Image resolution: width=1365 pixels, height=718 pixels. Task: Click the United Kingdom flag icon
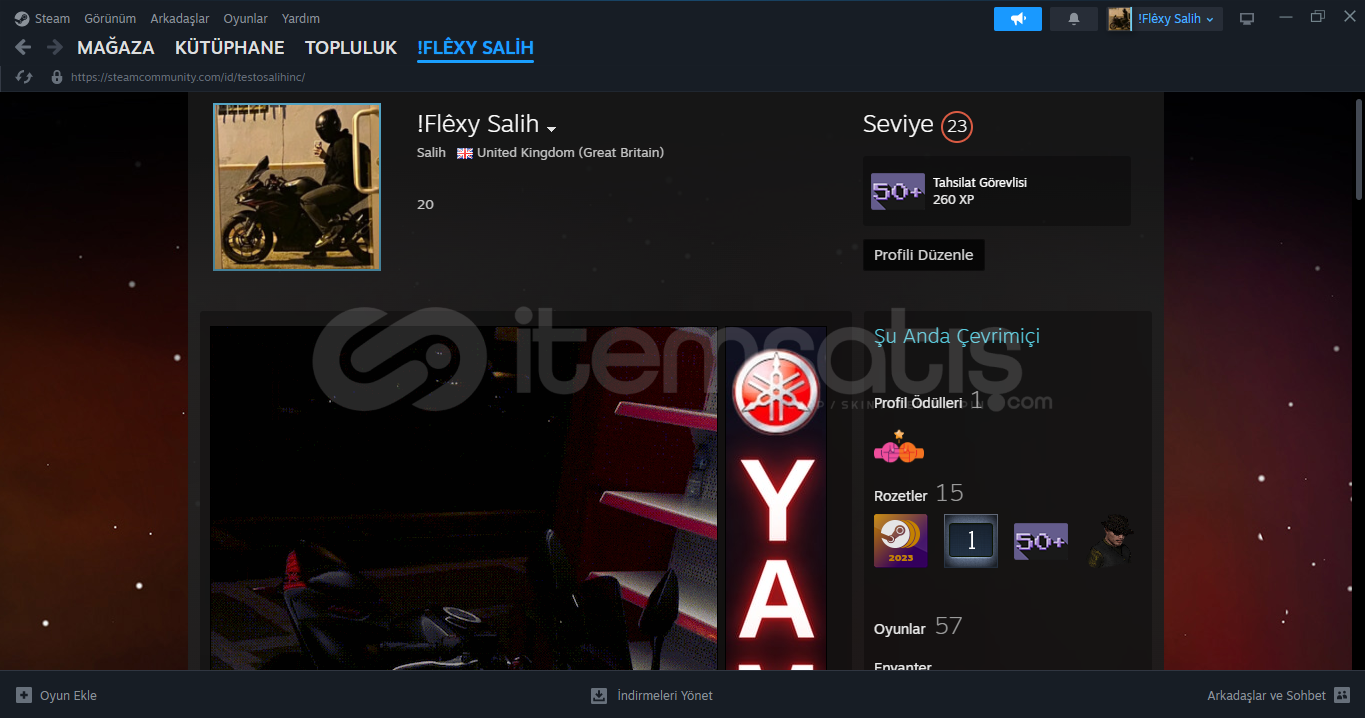click(465, 153)
